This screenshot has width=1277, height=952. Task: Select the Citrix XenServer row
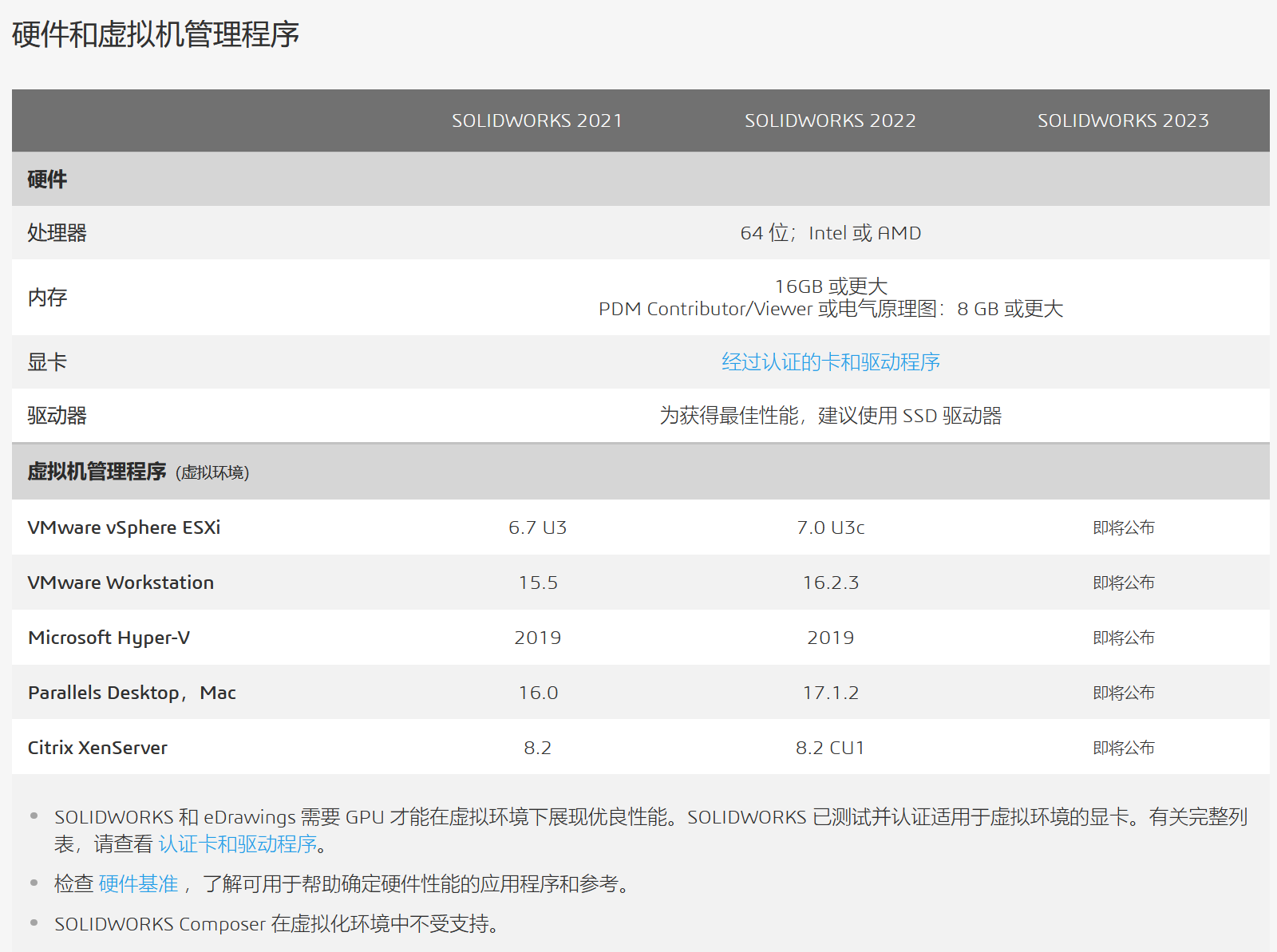pyautogui.click(x=97, y=748)
